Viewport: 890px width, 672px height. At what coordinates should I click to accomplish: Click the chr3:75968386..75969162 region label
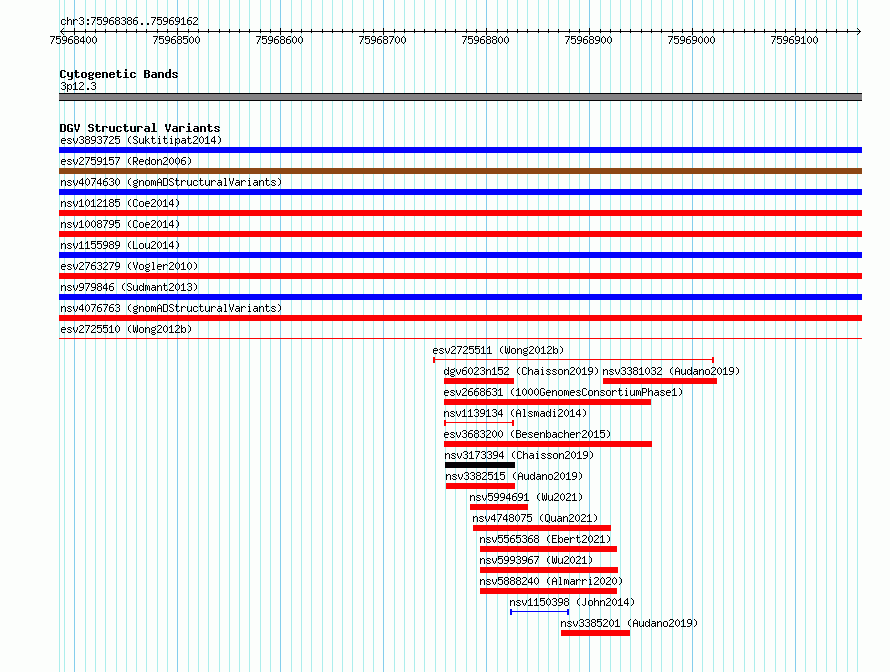point(129,22)
